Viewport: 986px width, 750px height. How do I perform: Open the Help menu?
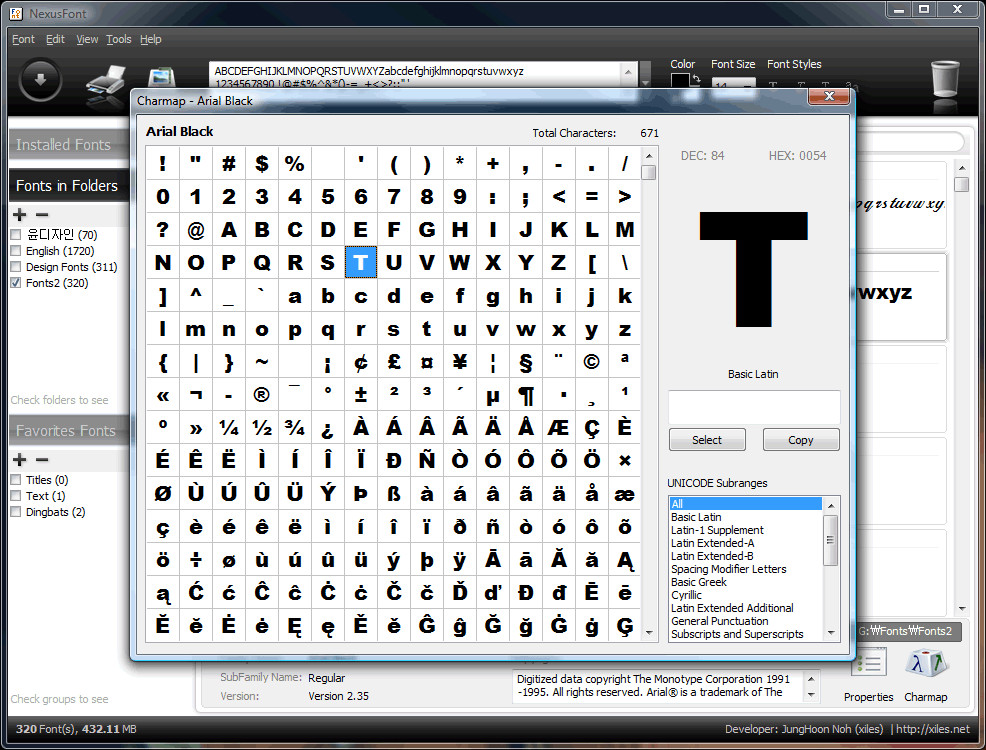click(150, 39)
